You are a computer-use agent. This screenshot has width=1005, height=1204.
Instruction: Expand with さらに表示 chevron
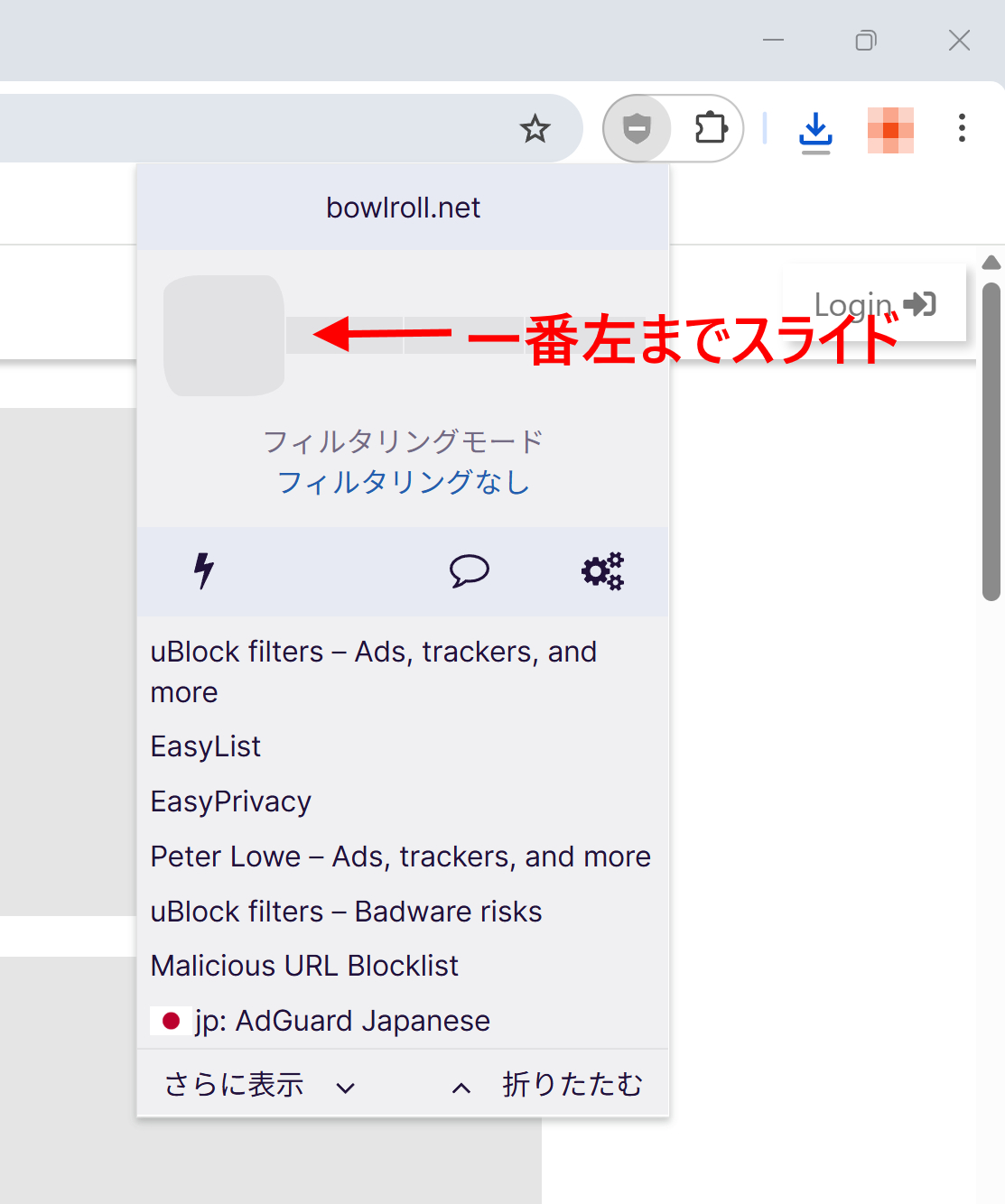[x=259, y=1085]
